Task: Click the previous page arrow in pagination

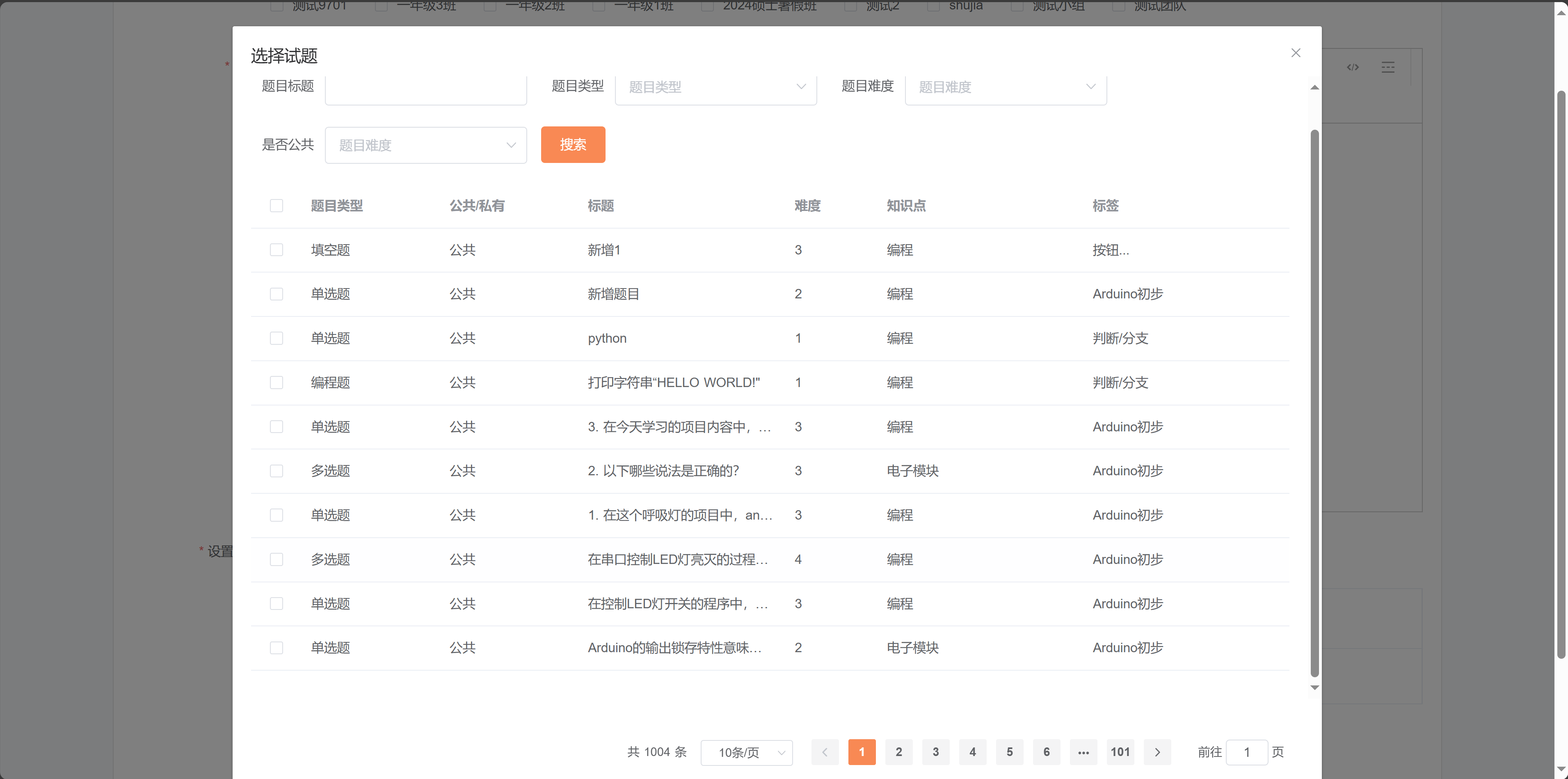Action: (825, 752)
